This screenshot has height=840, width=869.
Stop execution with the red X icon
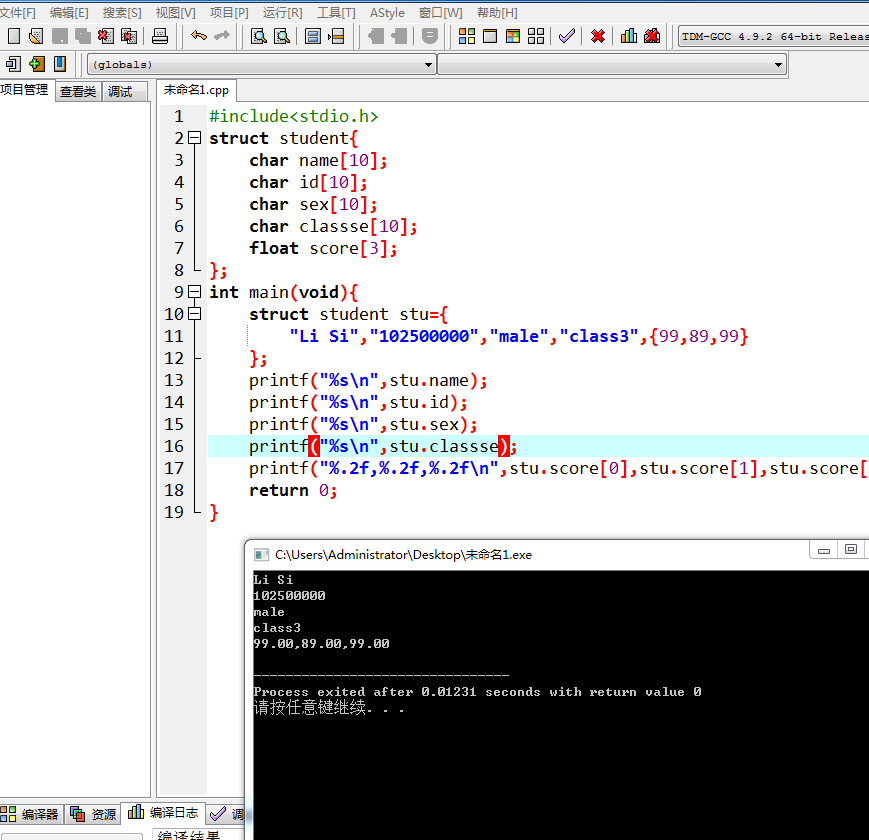[x=597, y=37]
